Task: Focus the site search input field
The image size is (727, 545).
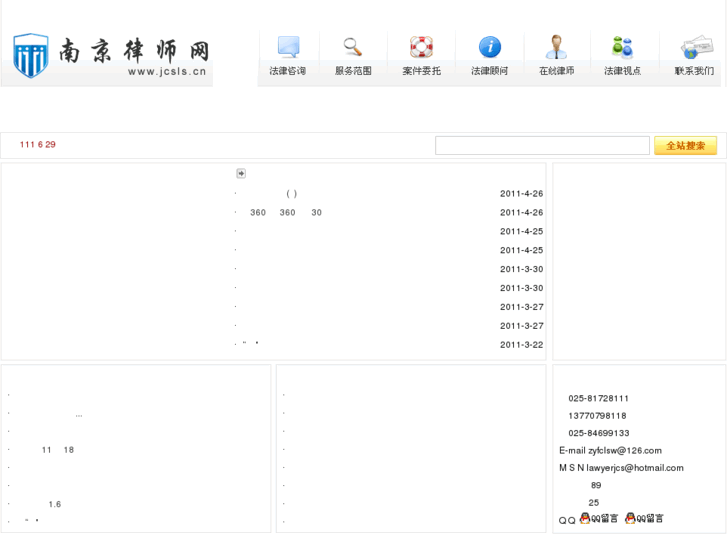Action: tap(542, 146)
